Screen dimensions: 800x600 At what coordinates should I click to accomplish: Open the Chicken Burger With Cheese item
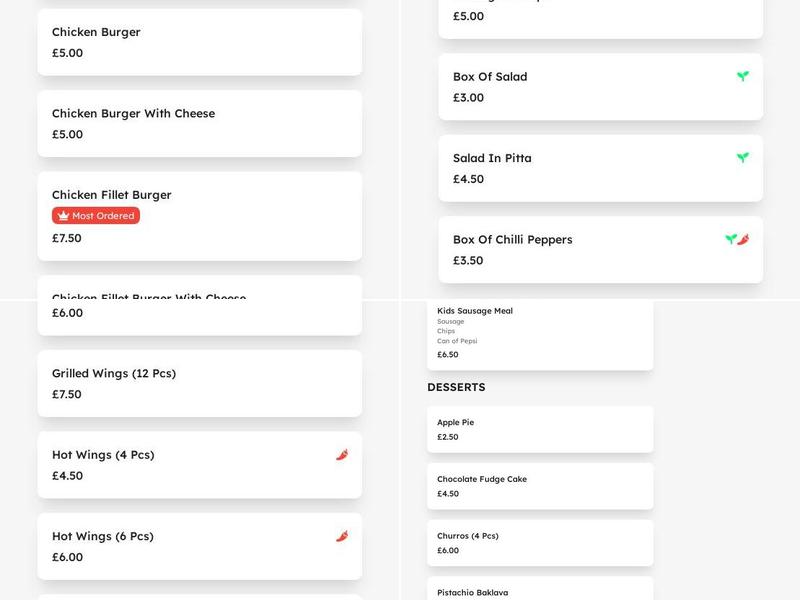(199, 123)
